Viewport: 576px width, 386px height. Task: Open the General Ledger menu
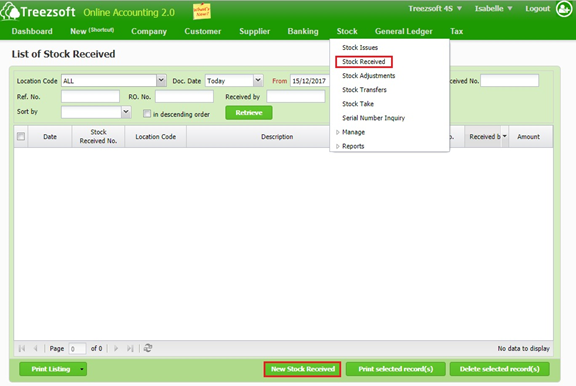(x=403, y=31)
